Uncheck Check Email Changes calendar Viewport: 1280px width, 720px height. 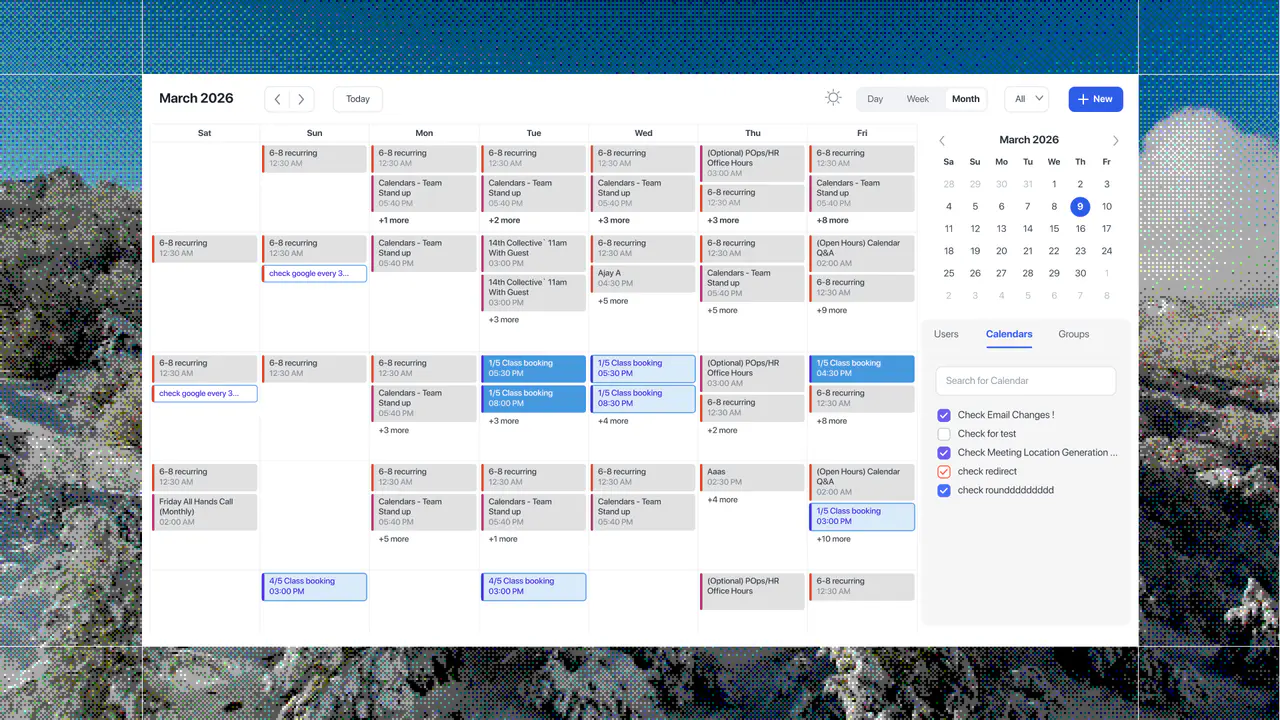coord(944,415)
